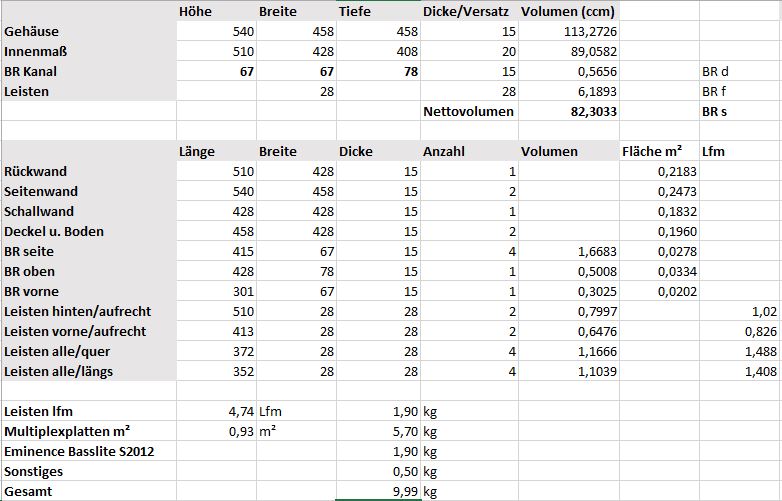Click the BR Kanal row label
Viewport: 782px width, 501px height.
[89, 71]
